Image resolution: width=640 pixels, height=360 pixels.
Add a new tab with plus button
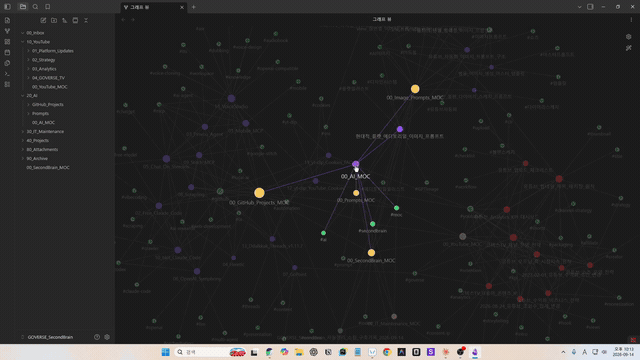tap(193, 7)
